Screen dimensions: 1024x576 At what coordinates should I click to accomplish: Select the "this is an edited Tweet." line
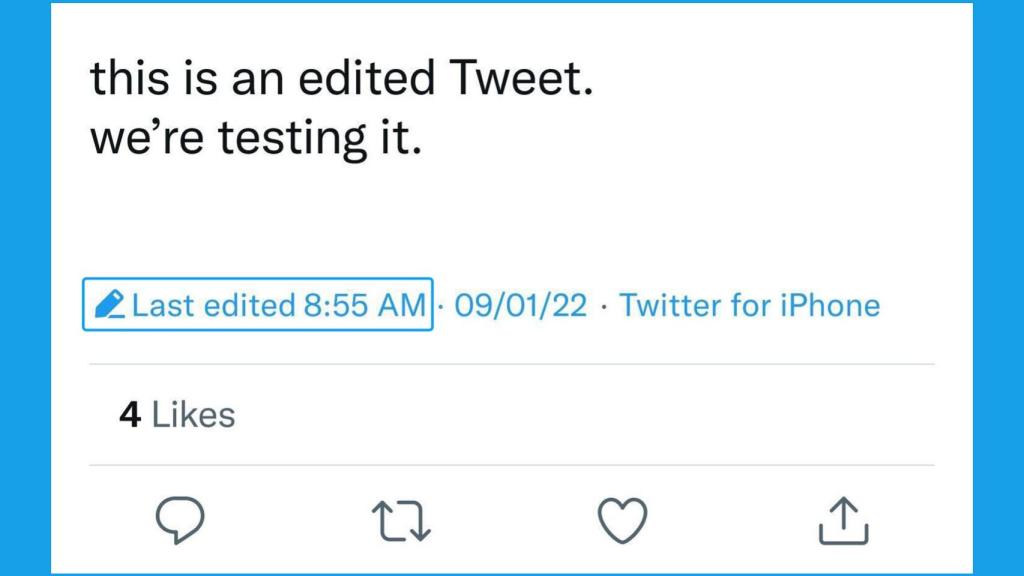pyautogui.click(x=342, y=79)
